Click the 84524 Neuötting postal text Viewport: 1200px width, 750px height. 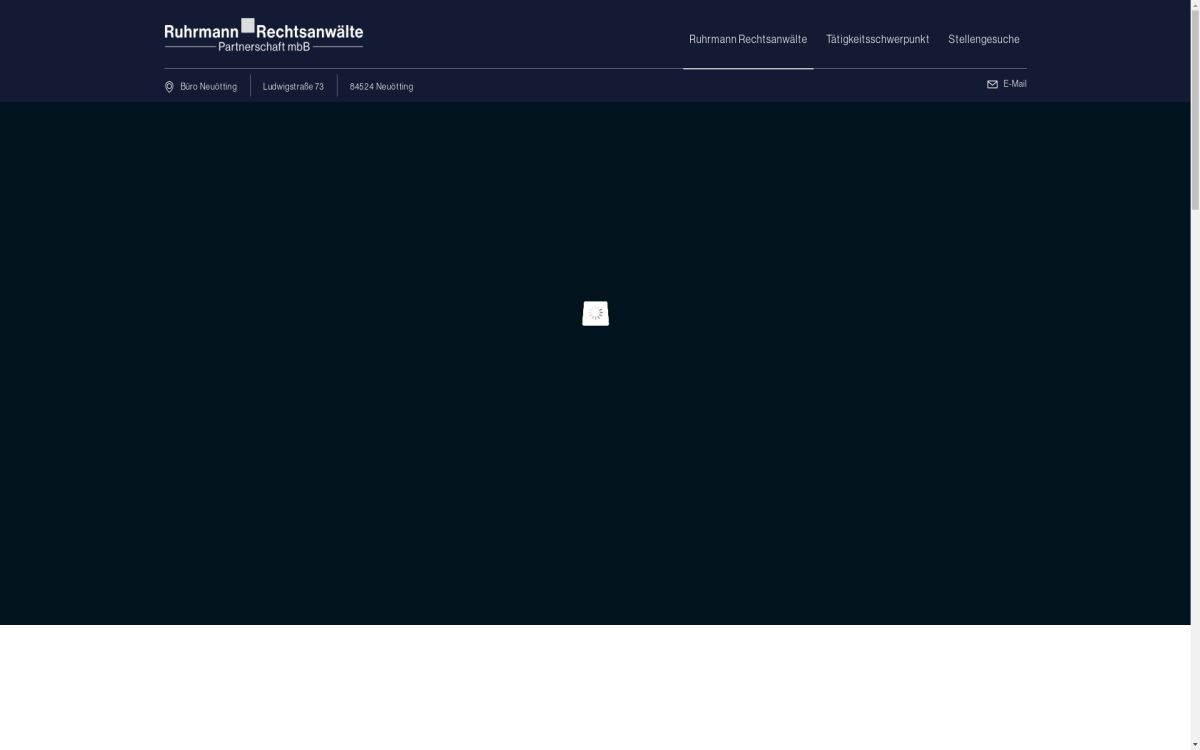coord(381,87)
